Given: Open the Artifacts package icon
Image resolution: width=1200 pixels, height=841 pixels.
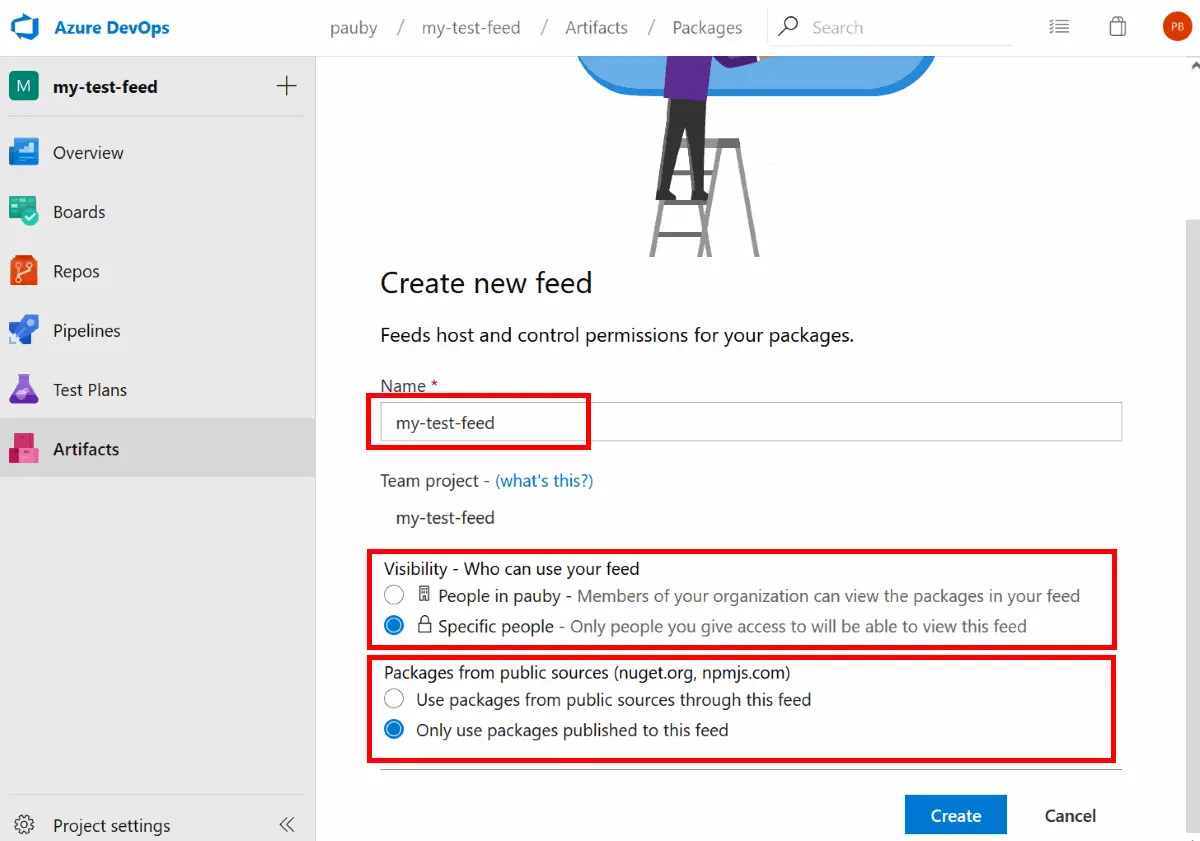Looking at the screenshot, I should tap(23, 448).
